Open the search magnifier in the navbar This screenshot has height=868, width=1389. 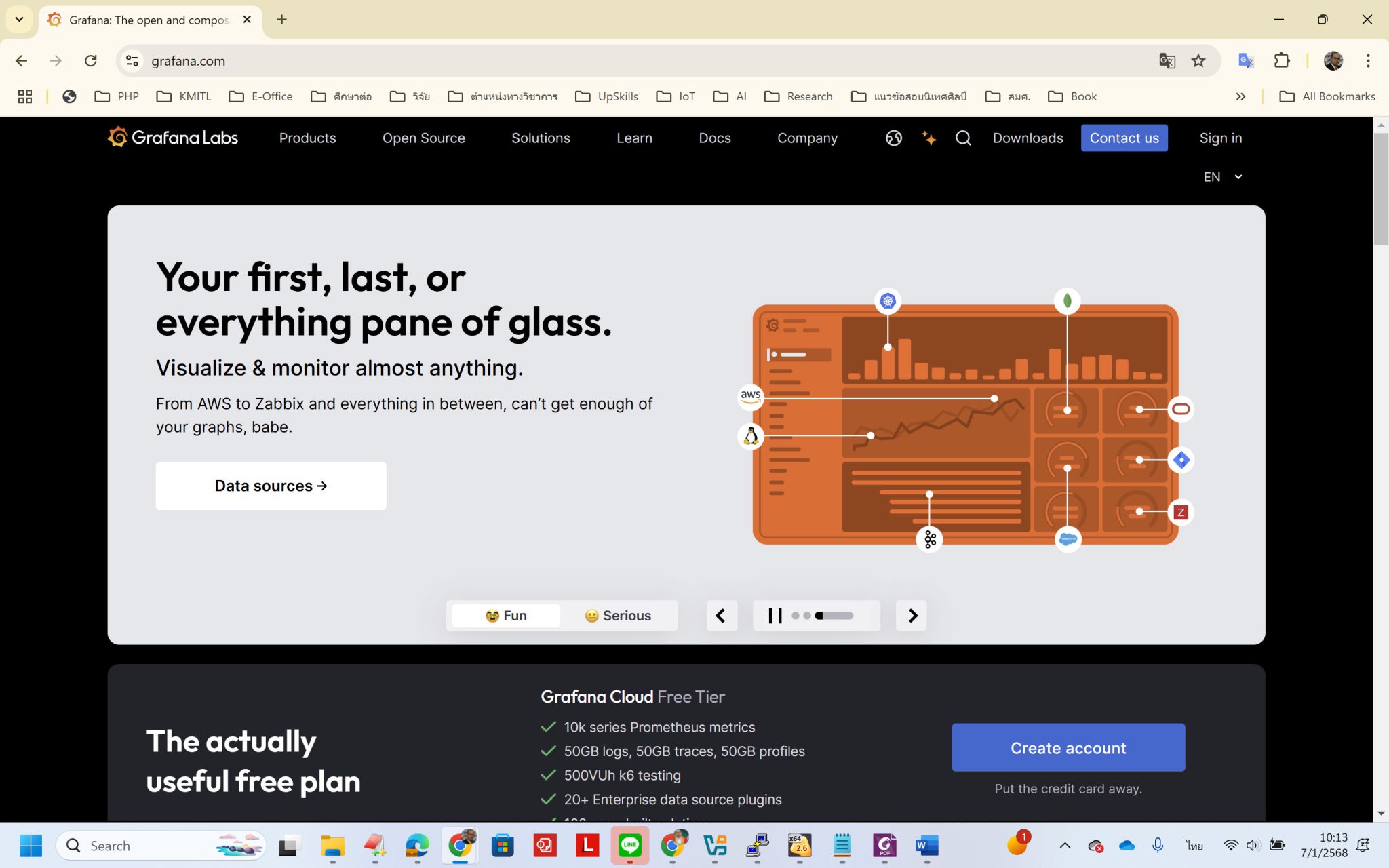point(963,138)
